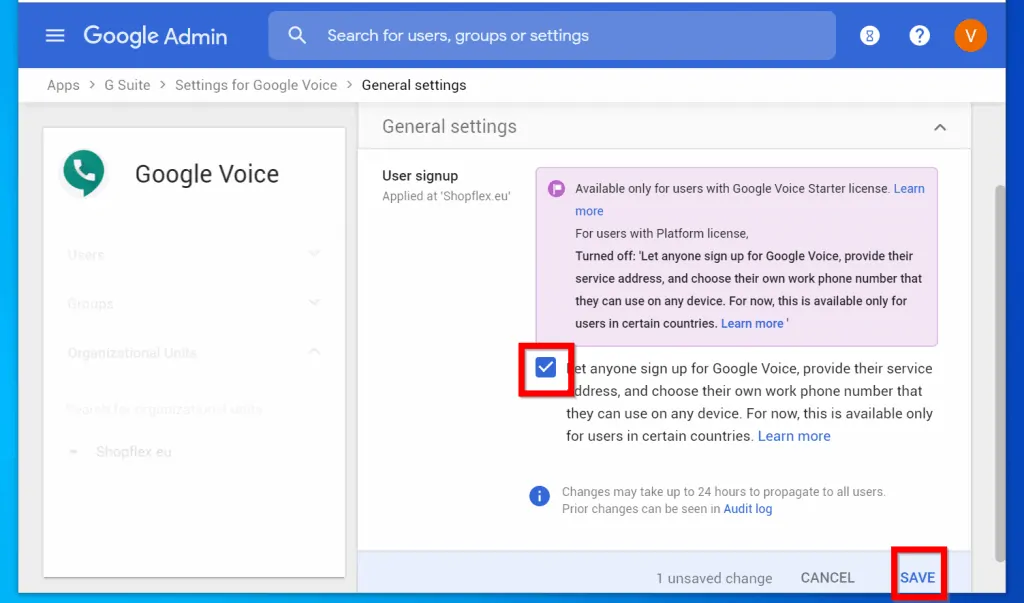Click the search users, groups or settings field
The height and width of the screenshot is (603, 1024).
(560, 36)
